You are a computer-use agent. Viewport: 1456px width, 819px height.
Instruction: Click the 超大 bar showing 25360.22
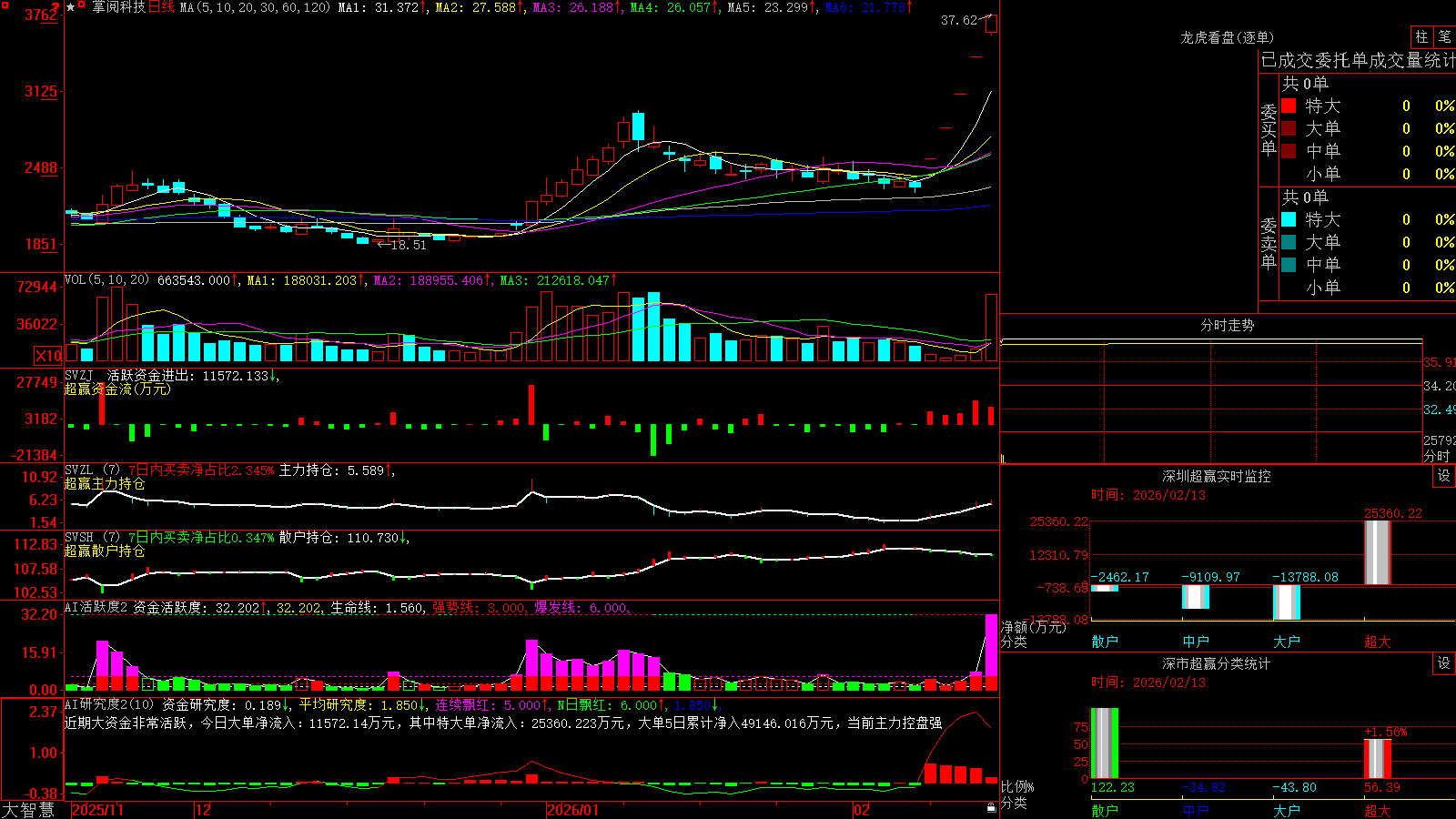pos(1378,552)
